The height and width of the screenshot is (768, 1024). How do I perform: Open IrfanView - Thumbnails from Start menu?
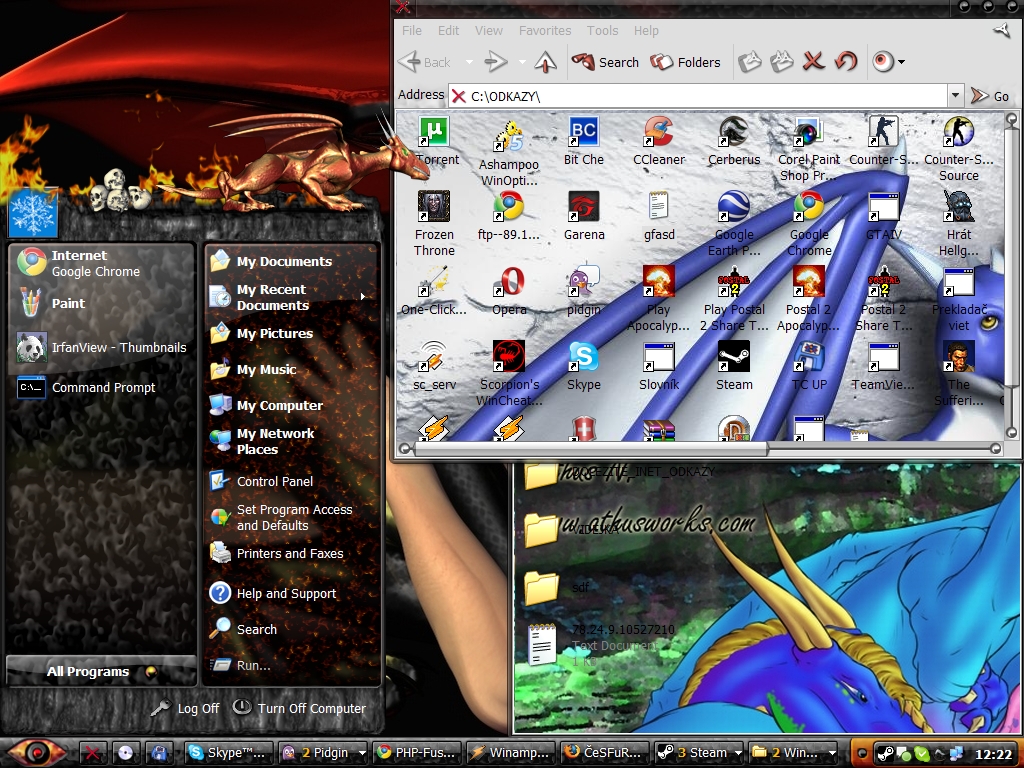[x=102, y=347]
